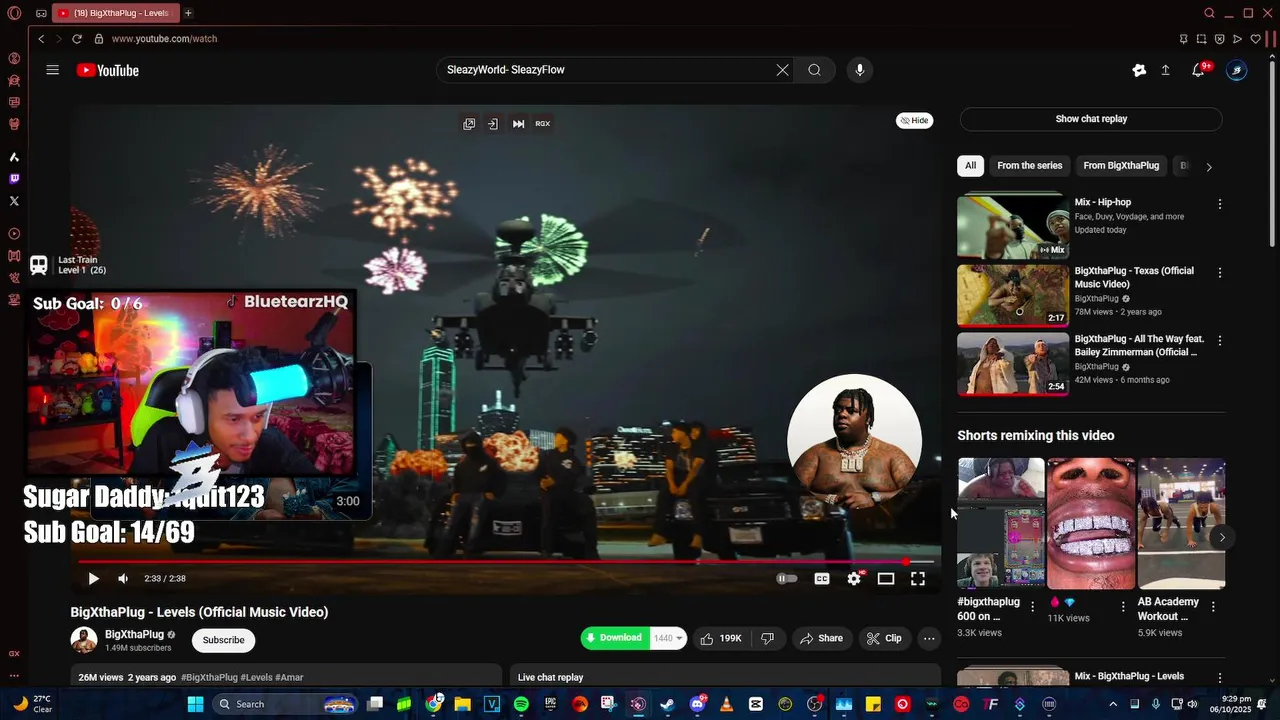Open the All The Way video thumbnail
This screenshot has height=720, width=1280.
coord(1013,363)
